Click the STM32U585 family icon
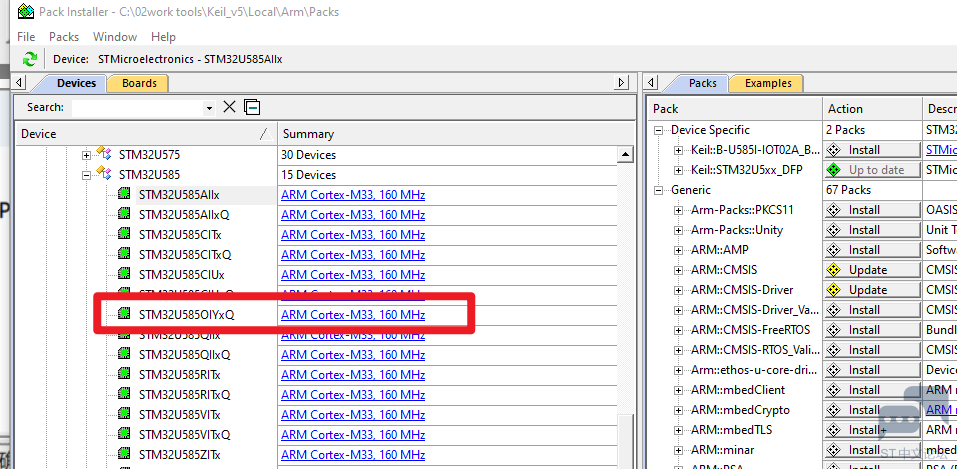This screenshot has width=957, height=469. point(104,175)
